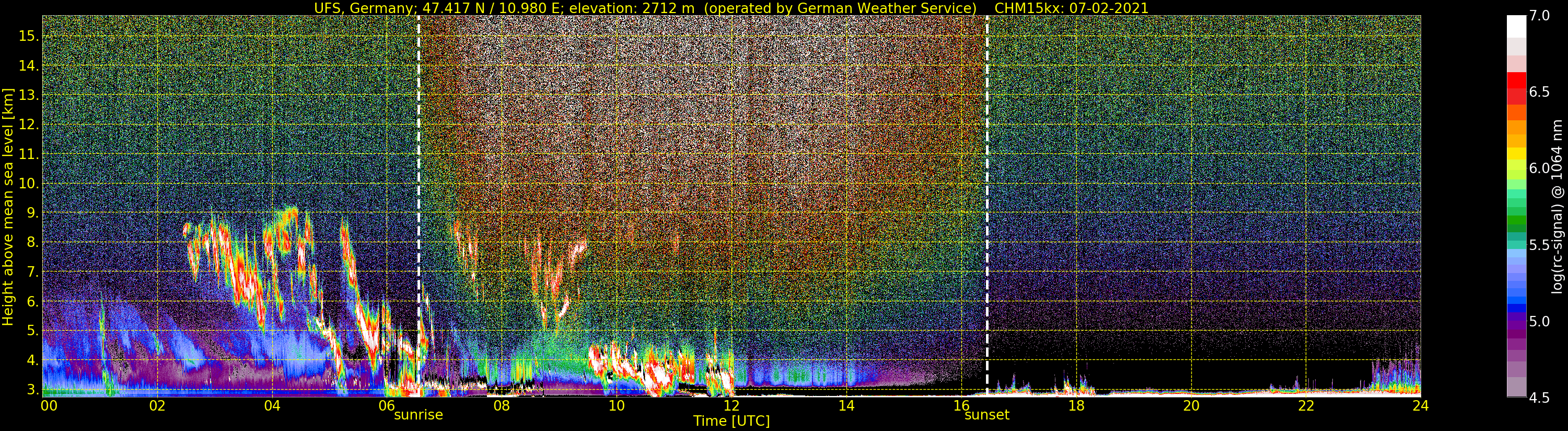Click the white dashed sunset line
This screenshot has width=1568, height=431.
pyautogui.click(x=986, y=206)
